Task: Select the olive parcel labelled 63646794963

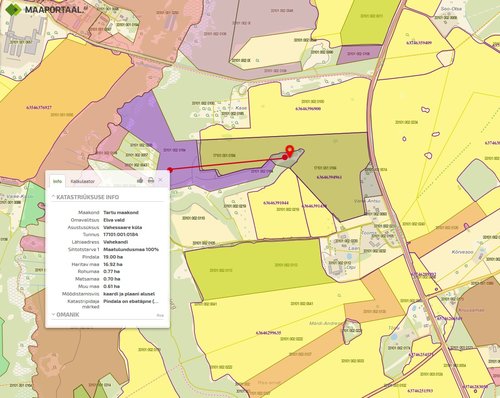Action: click(329, 177)
